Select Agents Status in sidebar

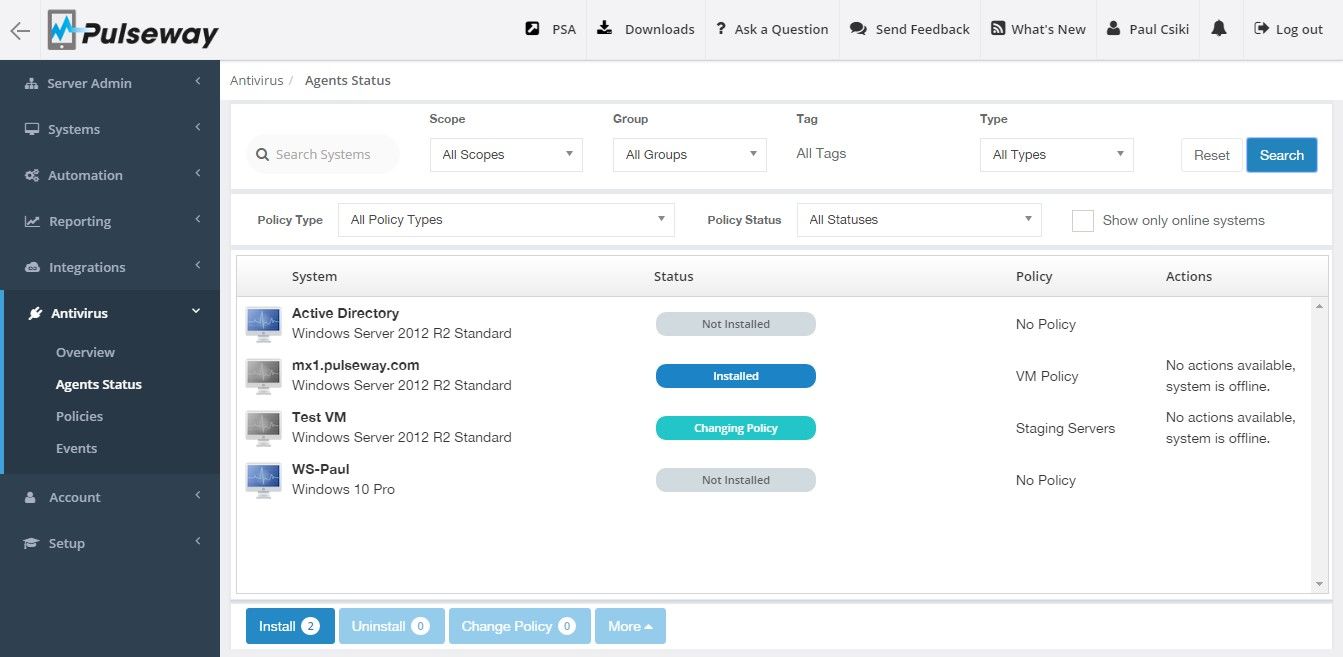coord(99,385)
